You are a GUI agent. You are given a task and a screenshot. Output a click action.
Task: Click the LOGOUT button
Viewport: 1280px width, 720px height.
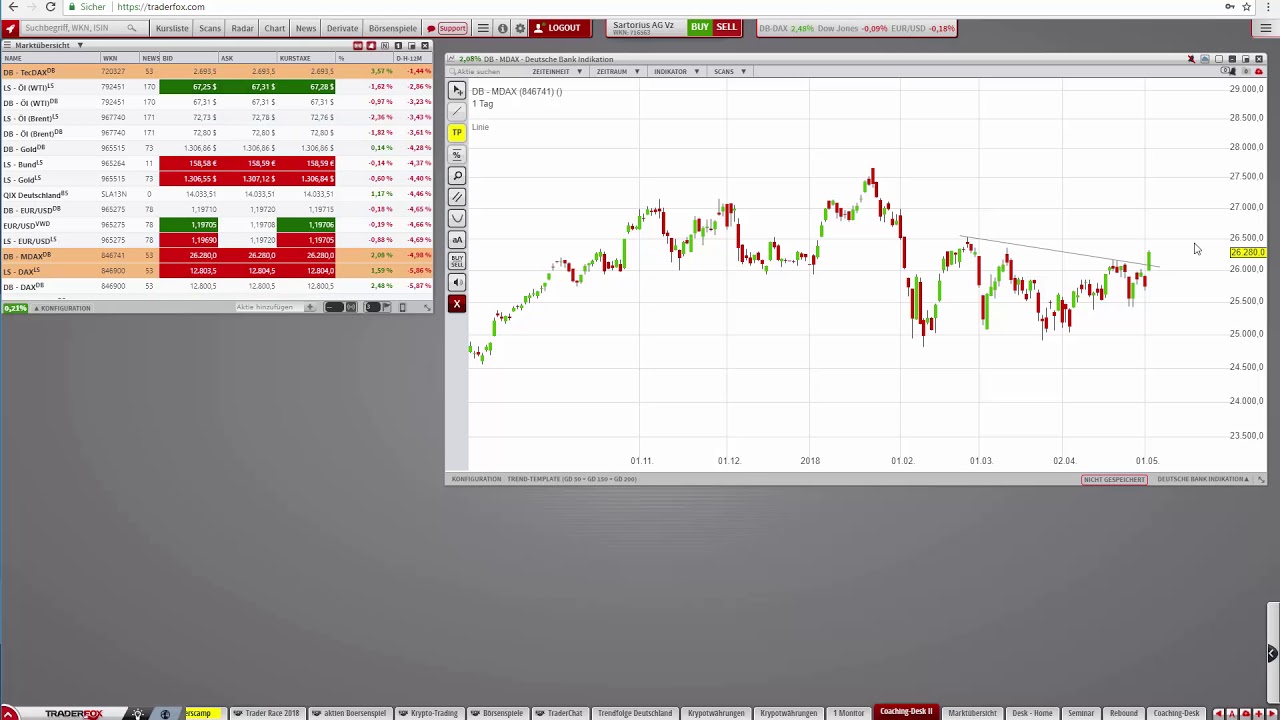coord(557,28)
